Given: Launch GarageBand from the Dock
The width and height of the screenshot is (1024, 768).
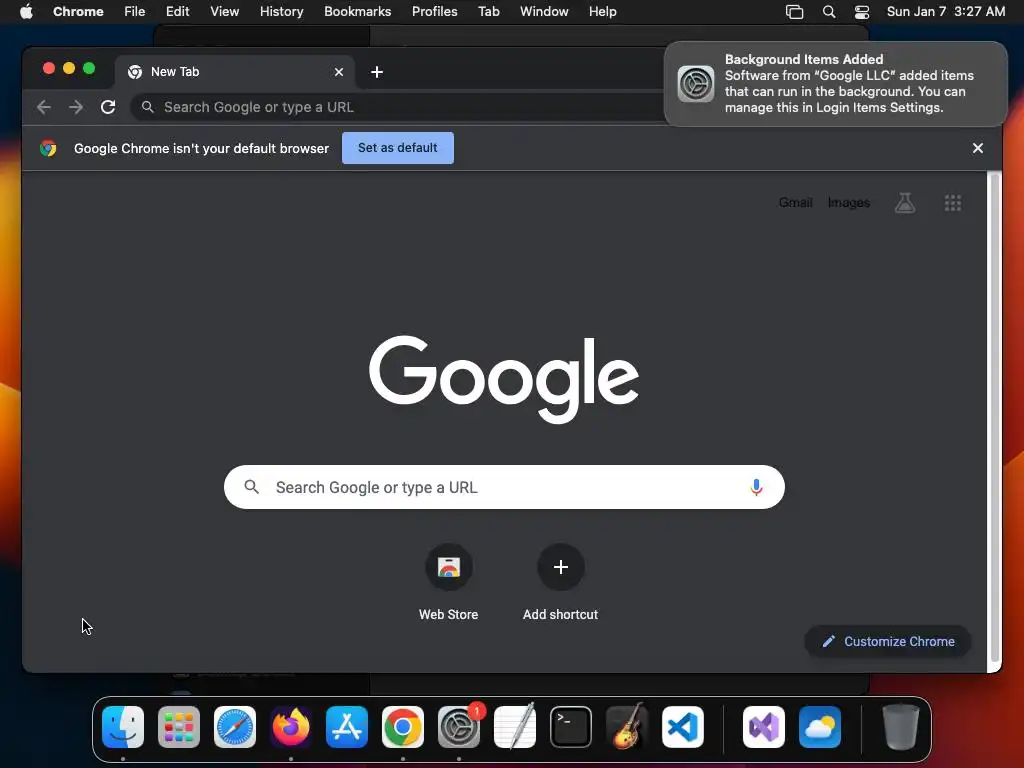Looking at the screenshot, I should [x=627, y=727].
